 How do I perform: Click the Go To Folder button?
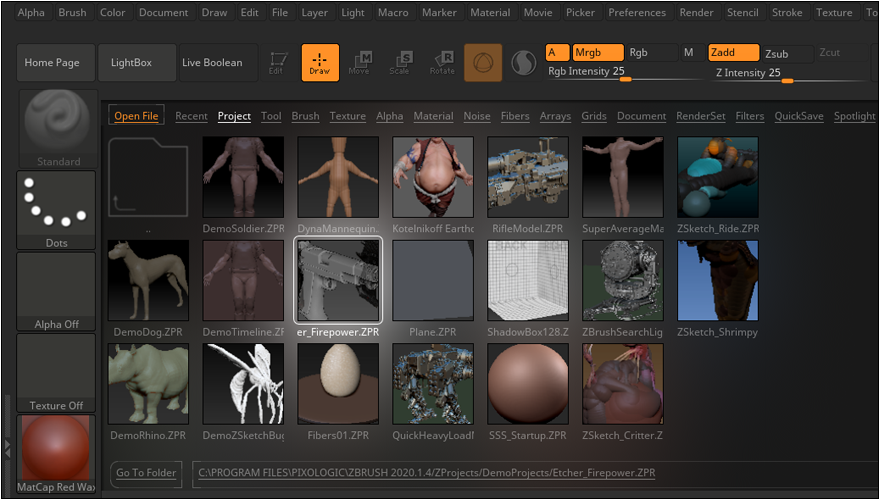click(146, 473)
